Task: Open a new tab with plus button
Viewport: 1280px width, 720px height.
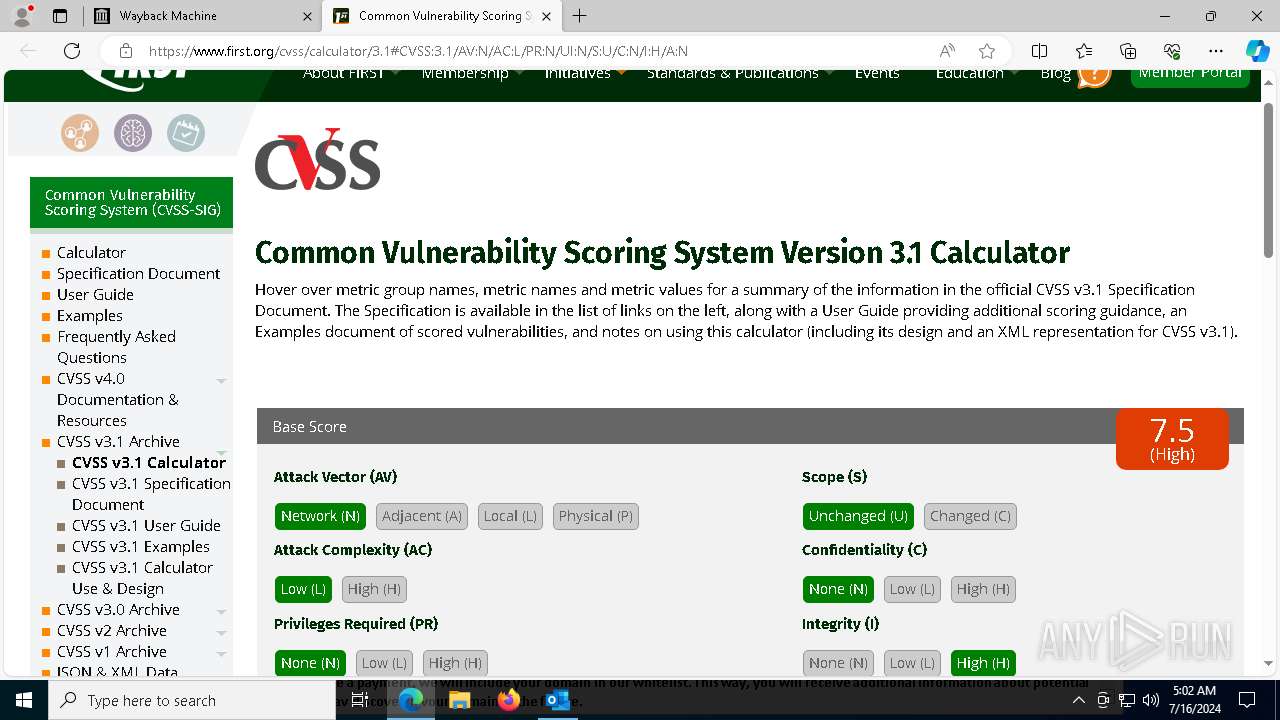Action: tap(579, 16)
